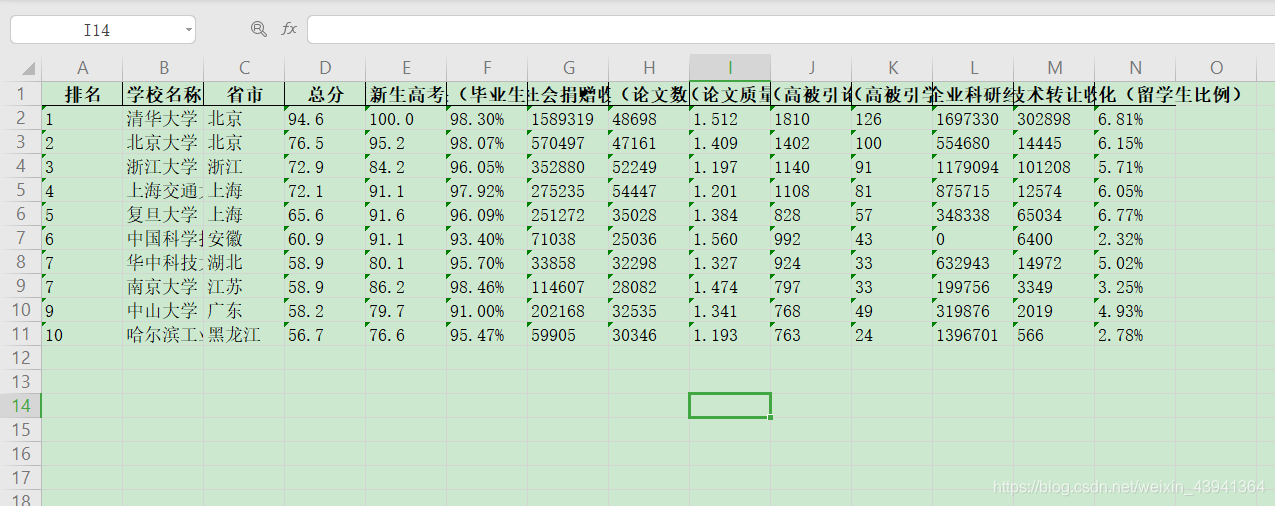Click cell with value 1697330
The image size is (1275, 506).
point(973,118)
